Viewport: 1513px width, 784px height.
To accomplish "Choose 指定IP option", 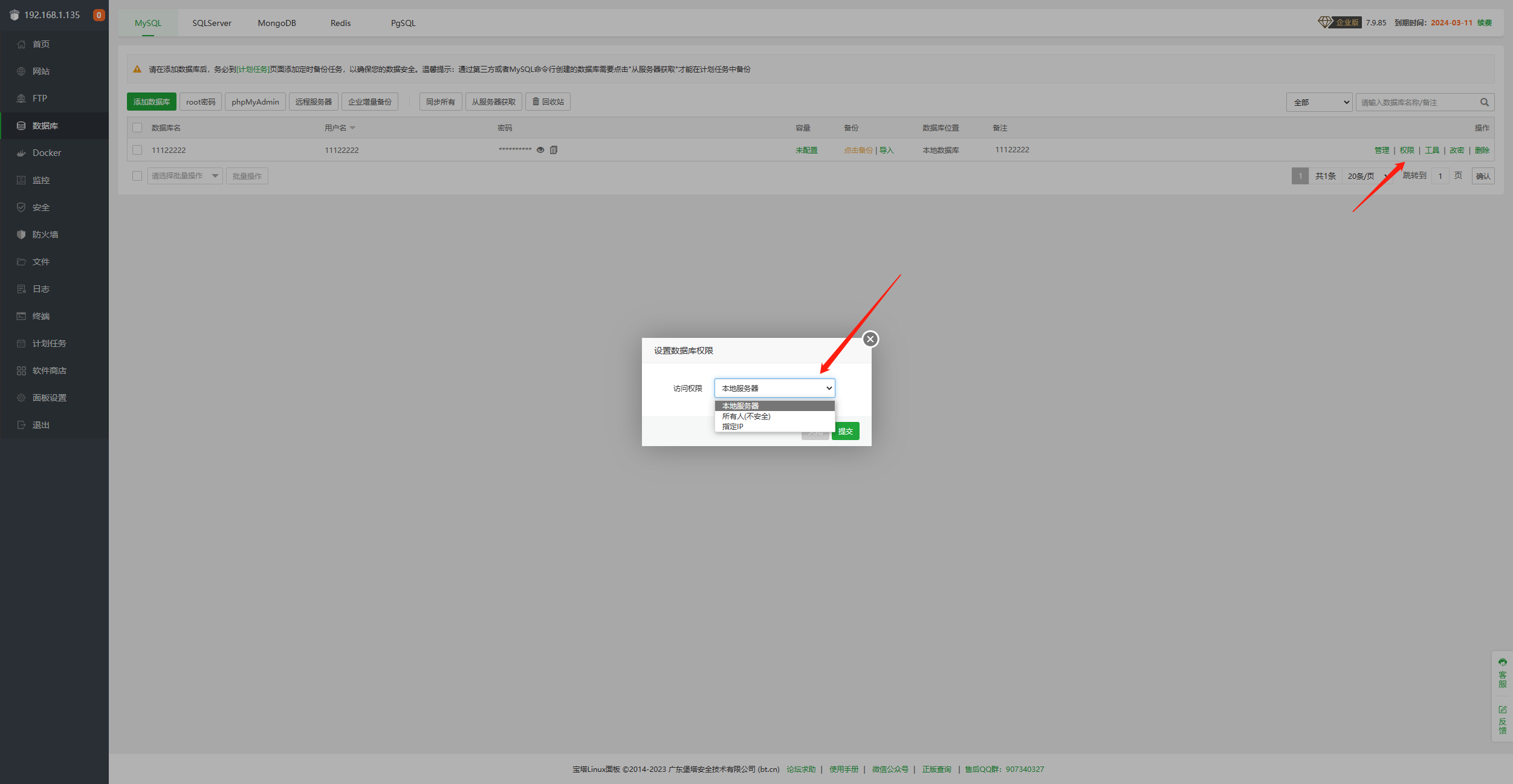I will tap(774, 427).
